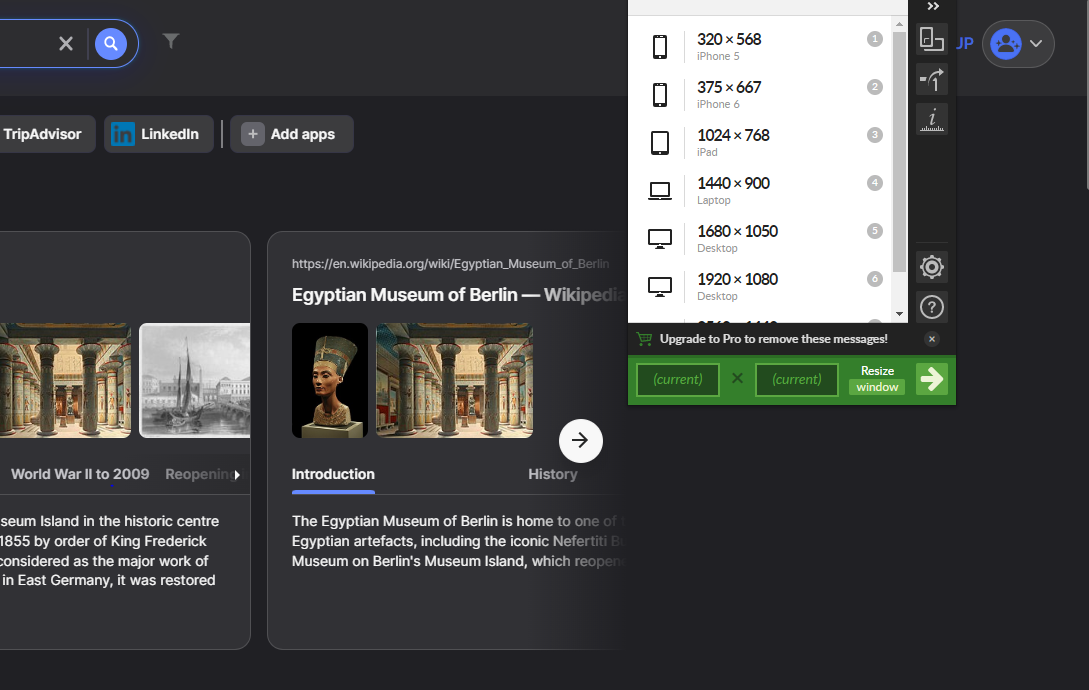Click shortcut number badge 5

(874, 231)
